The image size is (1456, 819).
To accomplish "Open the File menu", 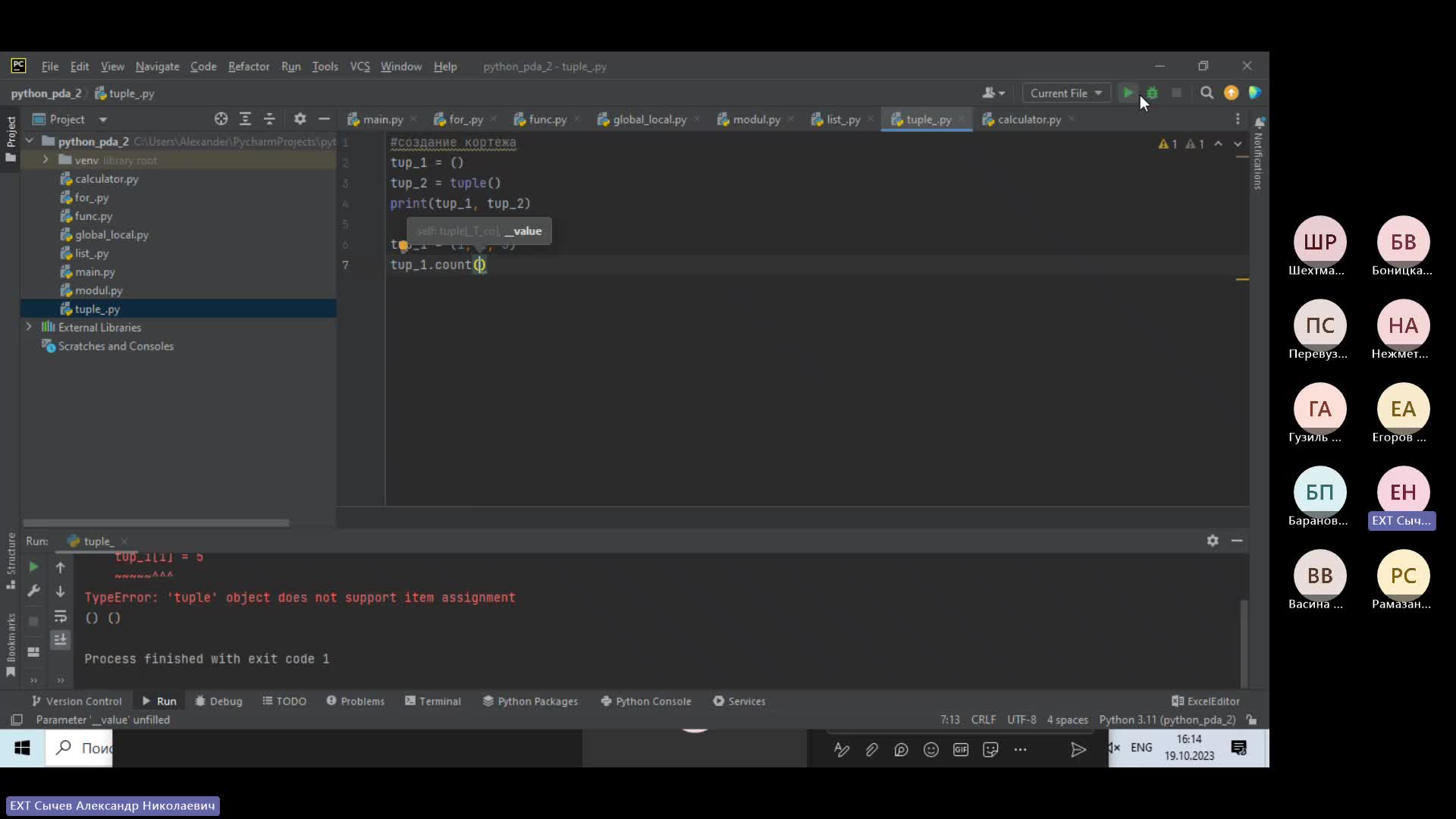I will [x=50, y=66].
